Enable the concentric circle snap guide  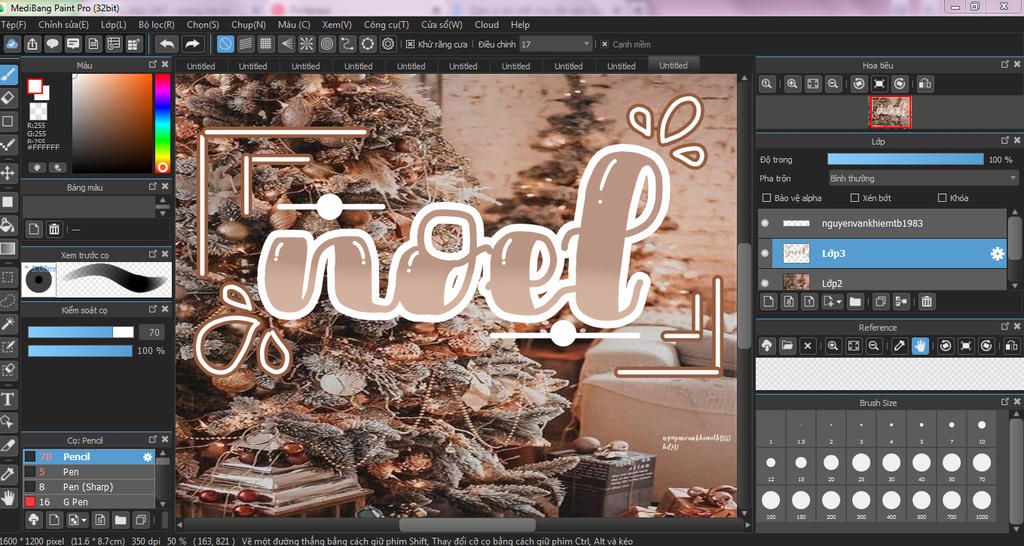pyautogui.click(x=327, y=44)
